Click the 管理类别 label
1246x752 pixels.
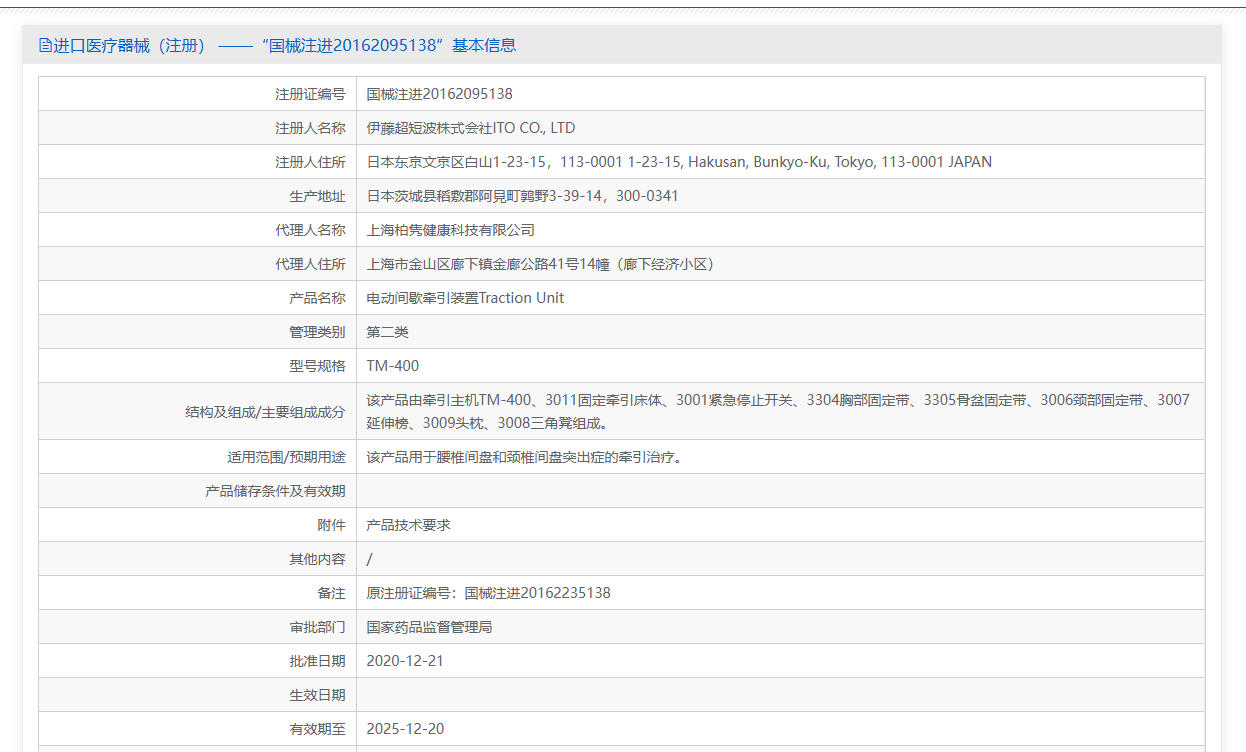tap(317, 332)
